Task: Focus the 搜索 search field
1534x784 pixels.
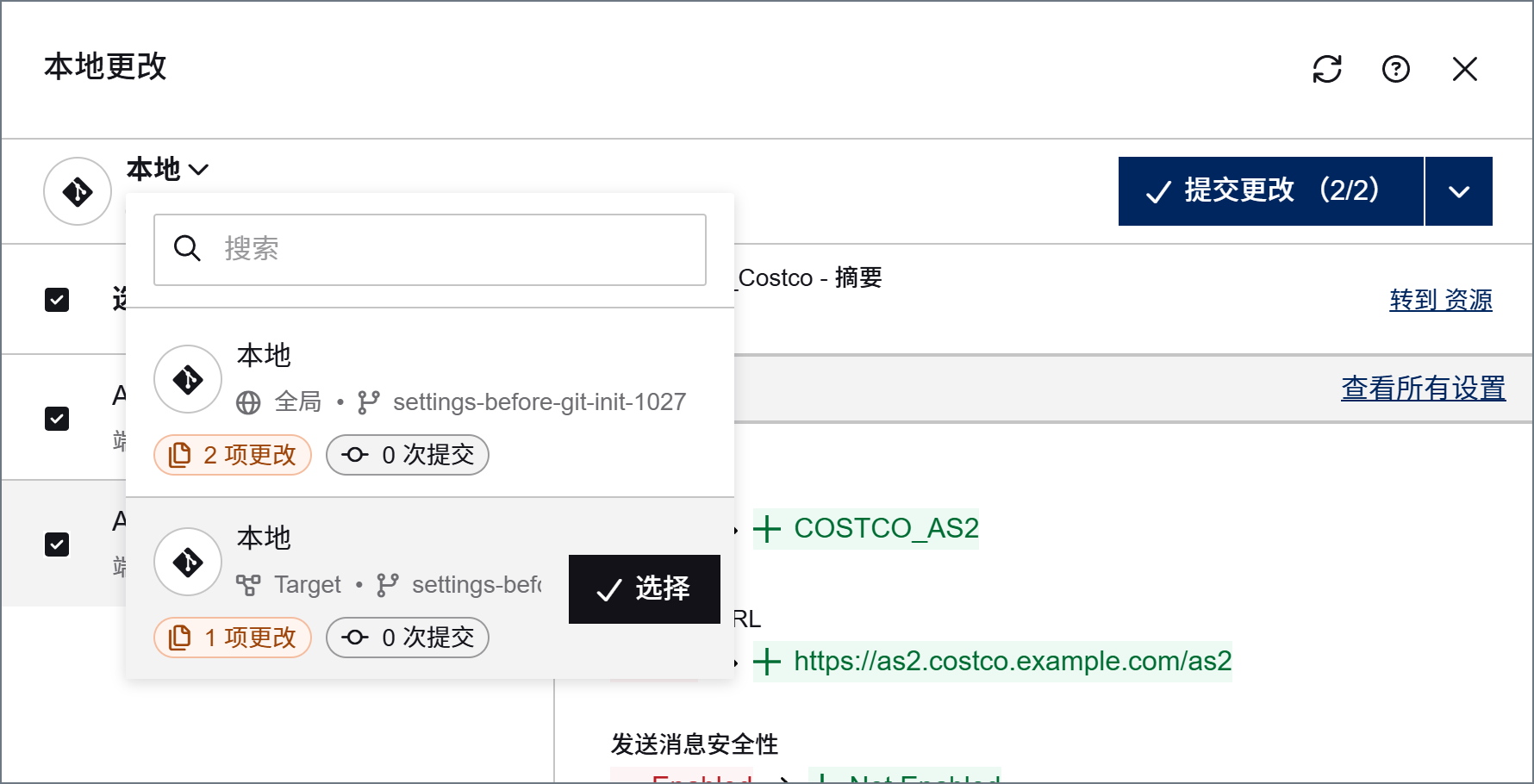Action: click(430, 250)
